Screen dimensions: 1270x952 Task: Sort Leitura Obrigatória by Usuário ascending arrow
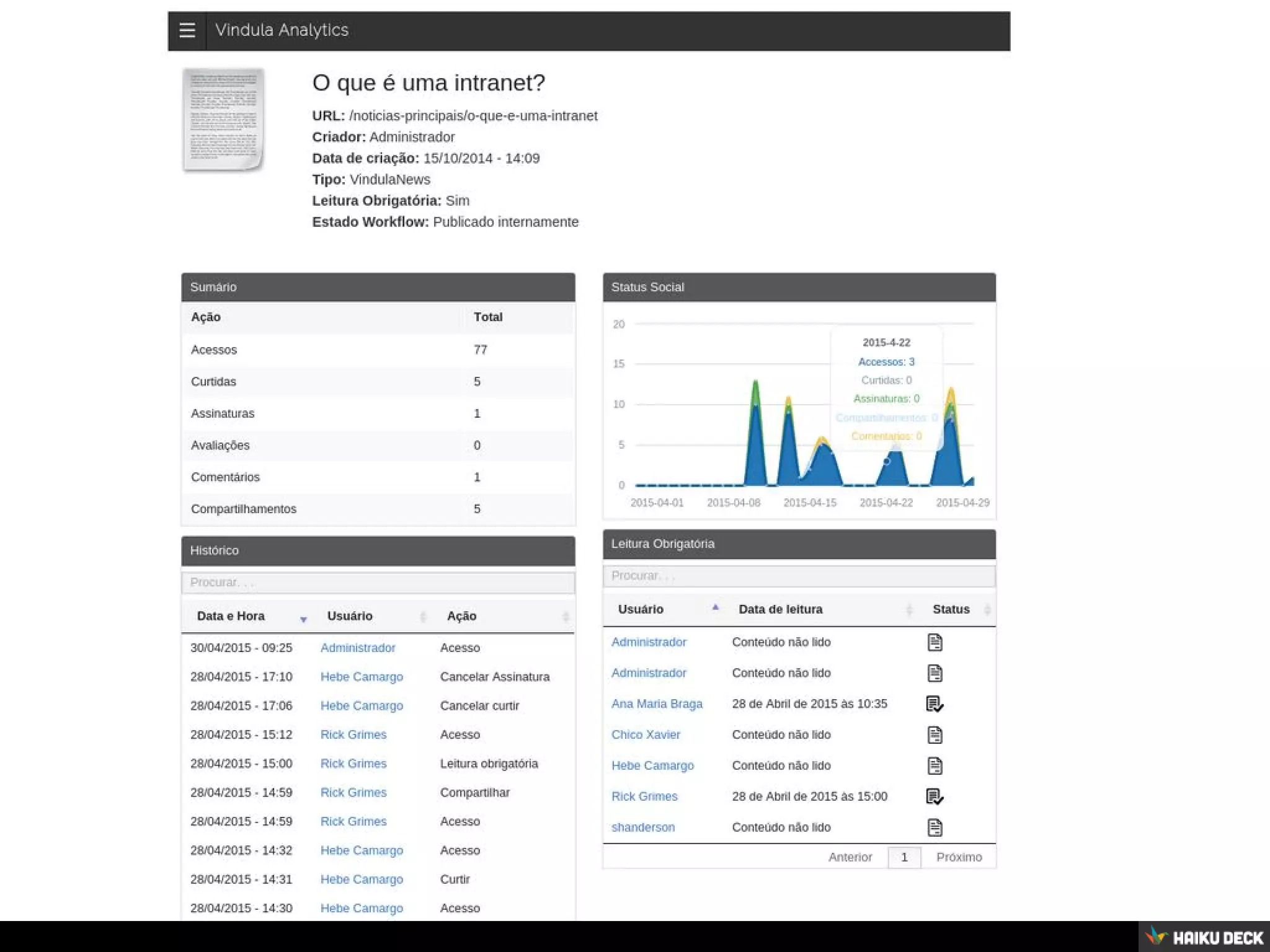pyautogui.click(x=715, y=609)
